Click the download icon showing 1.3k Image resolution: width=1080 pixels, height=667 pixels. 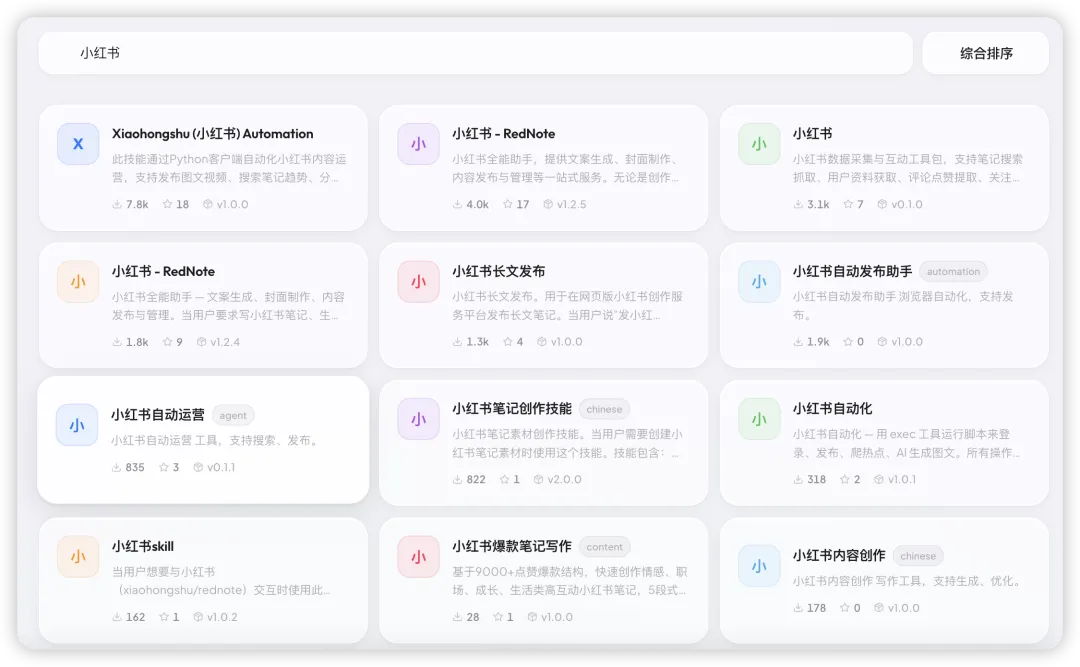[x=457, y=341]
